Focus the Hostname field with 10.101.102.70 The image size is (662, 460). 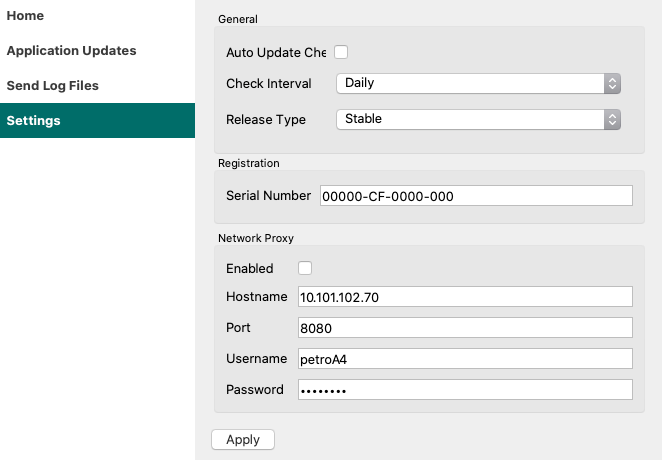(465, 297)
